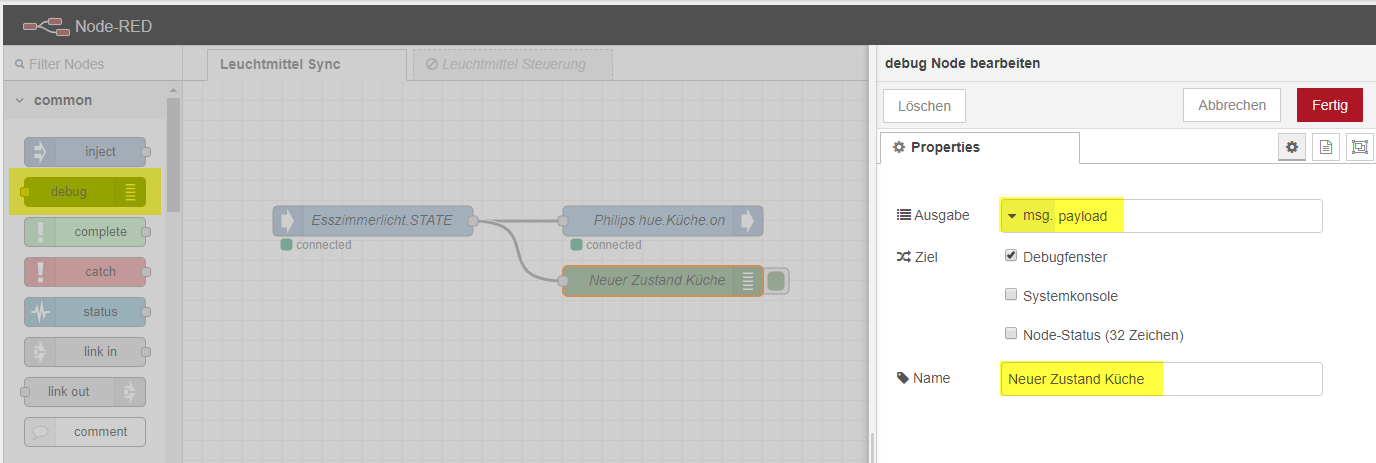Click the Abbrechen button

click(1232, 105)
